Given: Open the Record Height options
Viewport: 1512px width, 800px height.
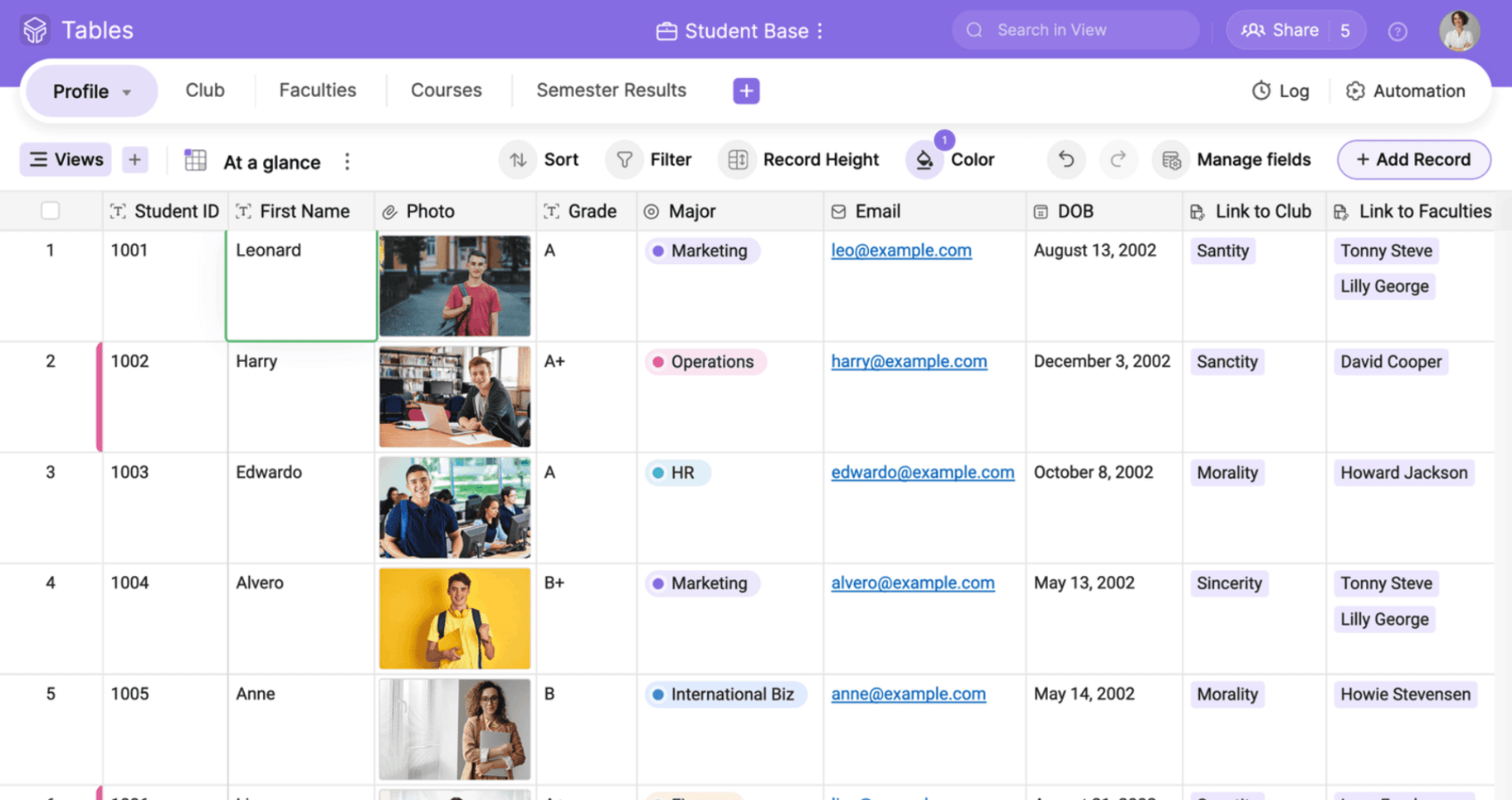Looking at the screenshot, I should click(800, 160).
